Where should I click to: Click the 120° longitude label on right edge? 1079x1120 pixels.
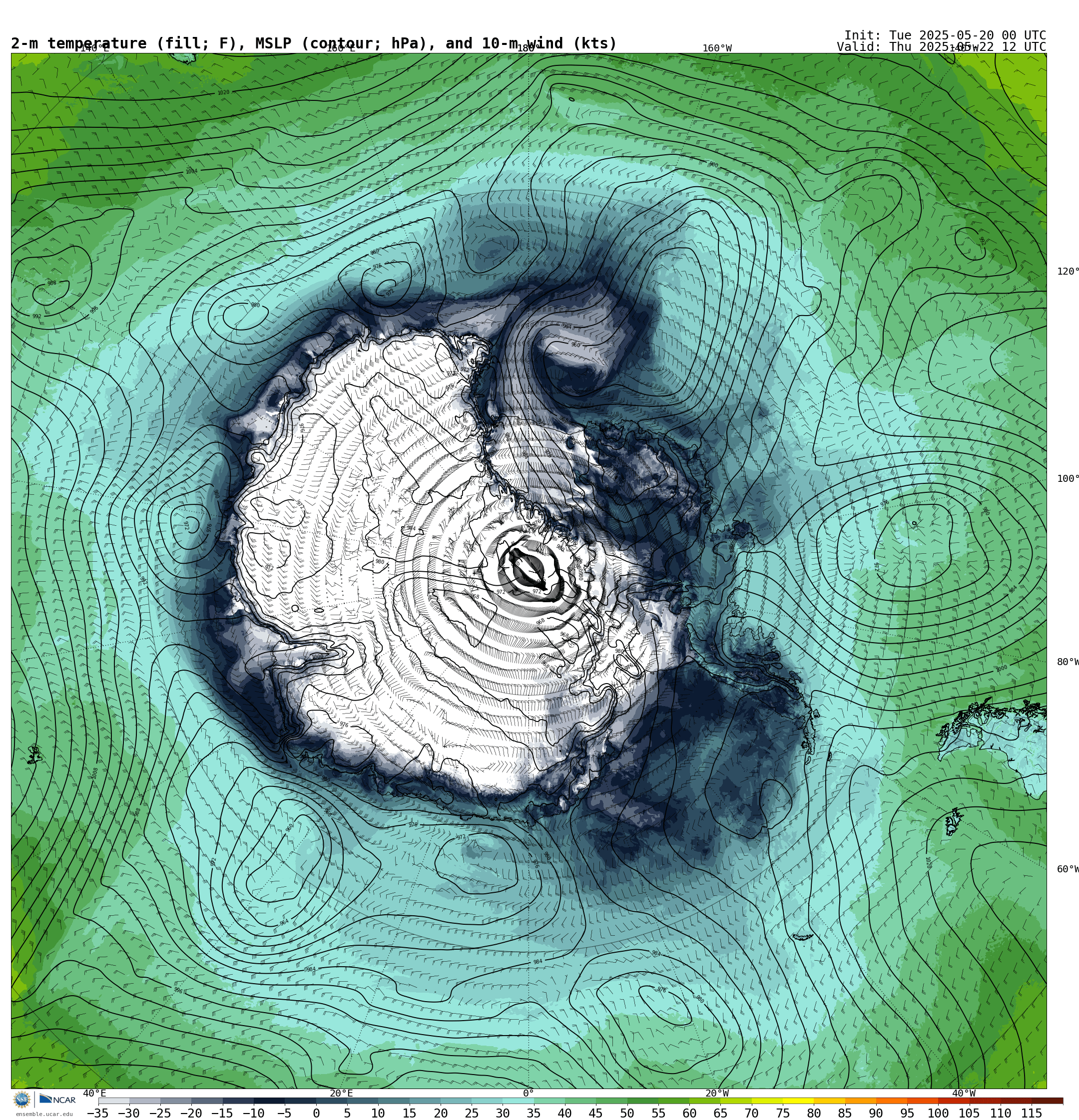1068,272
